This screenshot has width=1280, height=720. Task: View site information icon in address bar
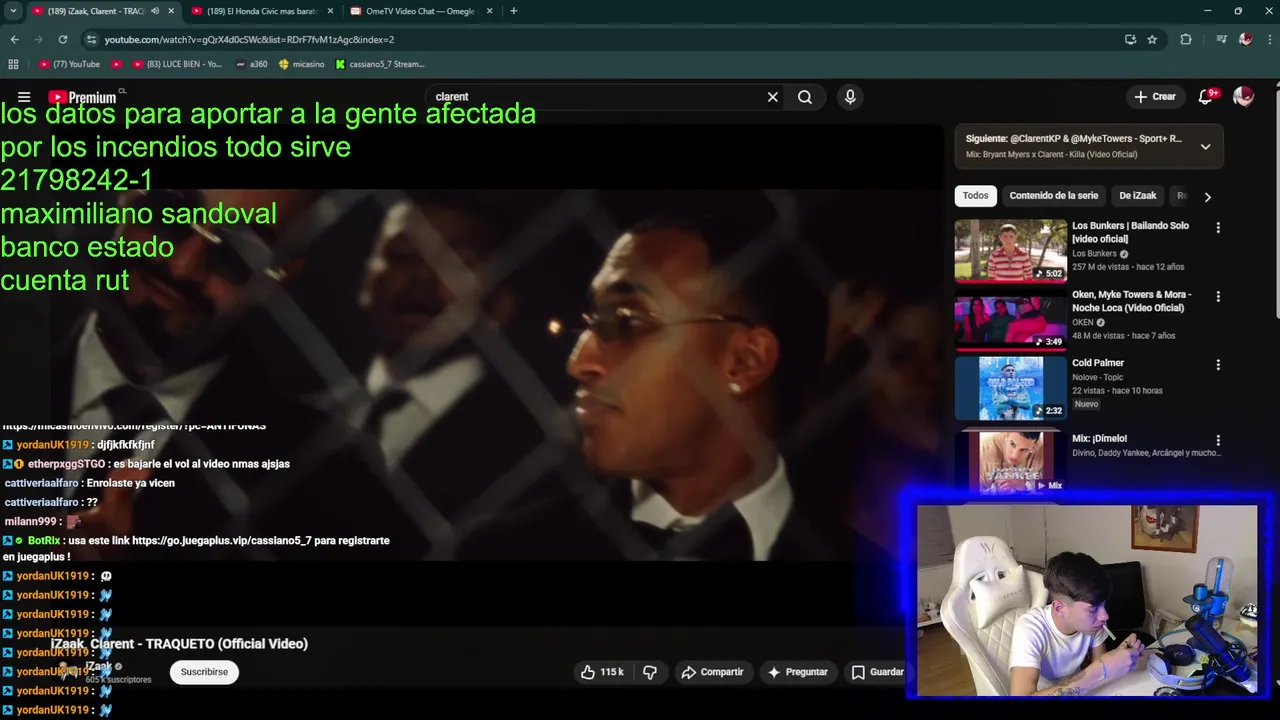[x=92, y=39]
